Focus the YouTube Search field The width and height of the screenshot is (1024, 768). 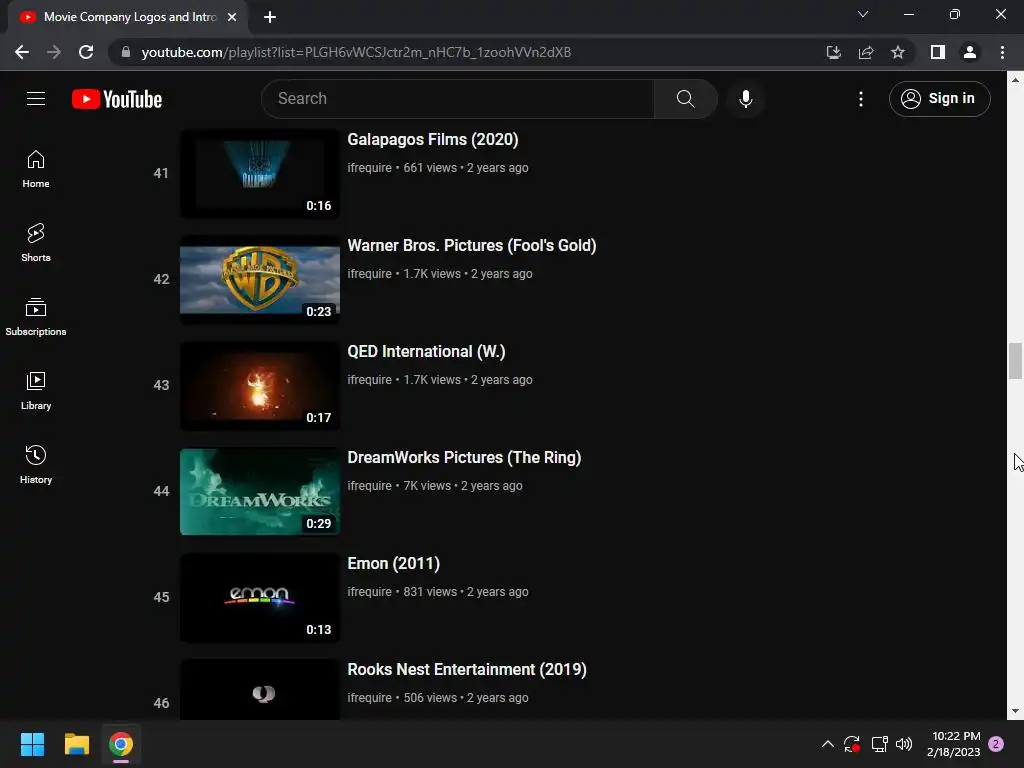click(x=457, y=99)
